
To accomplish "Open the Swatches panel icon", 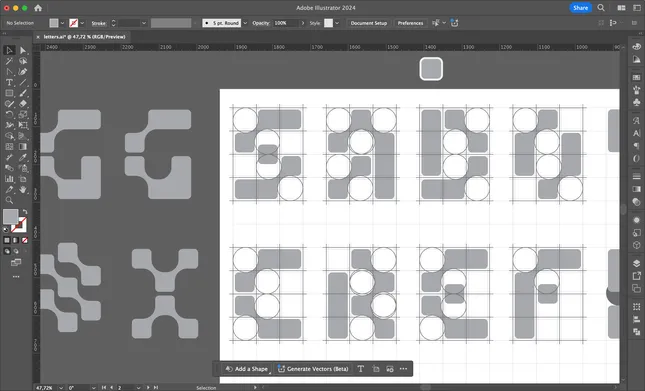I will pyautogui.click(x=636, y=77).
